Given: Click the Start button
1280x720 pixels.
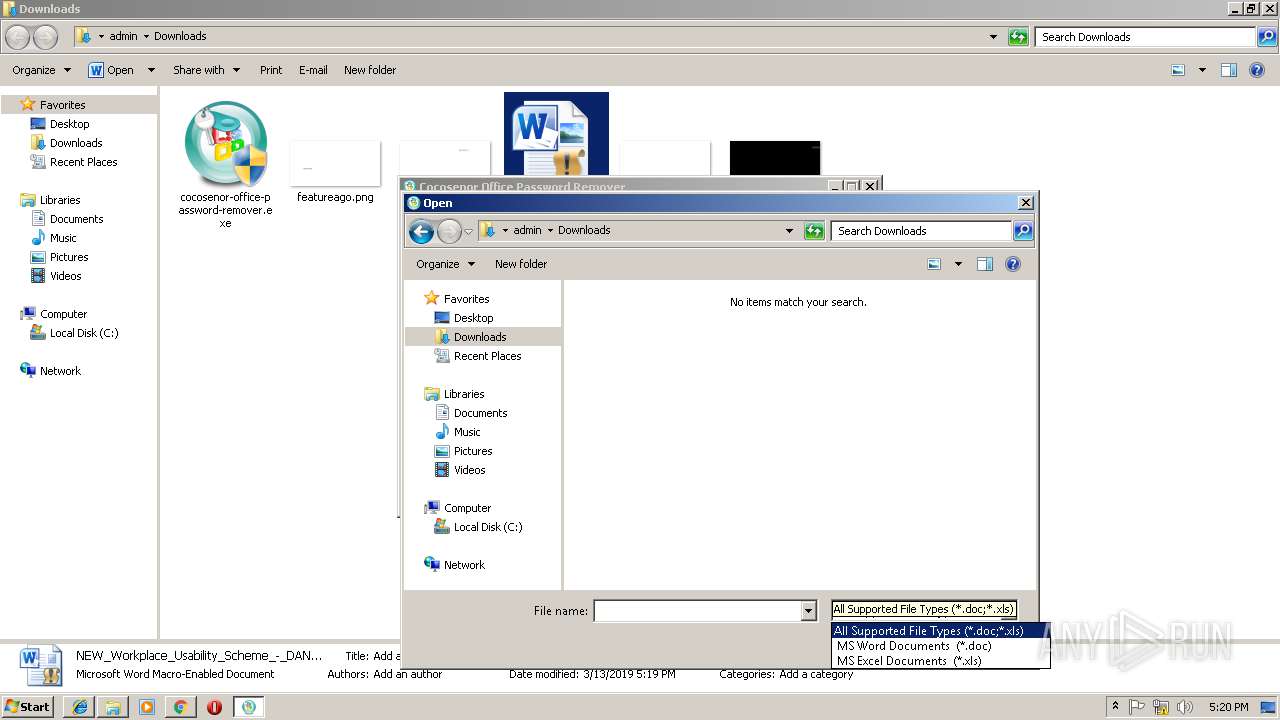Looking at the screenshot, I should pos(28,707).
